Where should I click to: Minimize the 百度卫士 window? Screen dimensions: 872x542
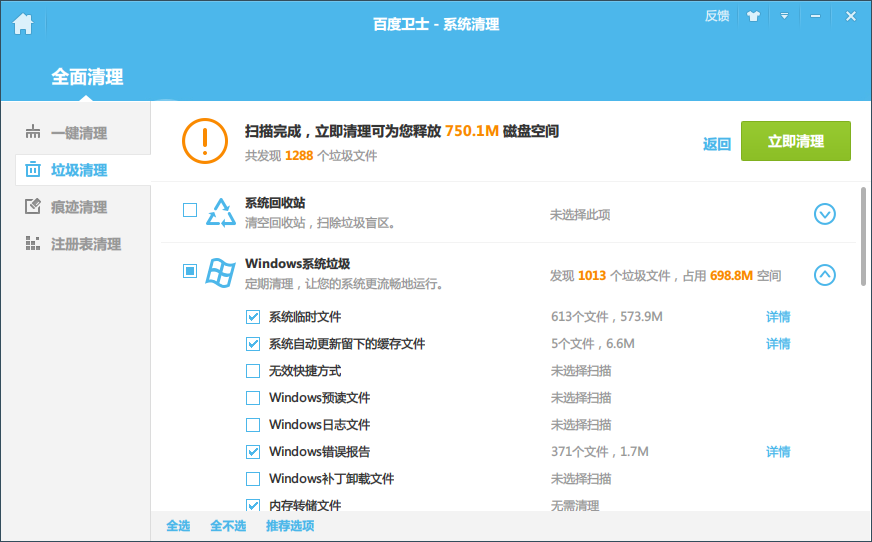815,16
